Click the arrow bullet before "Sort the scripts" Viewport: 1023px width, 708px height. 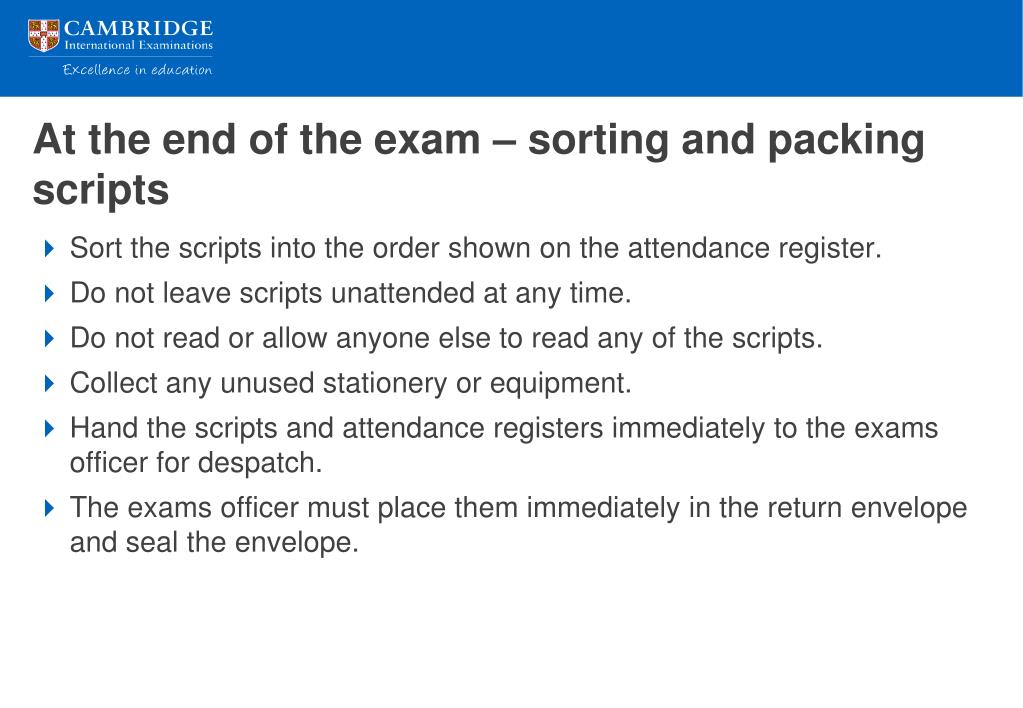50,249
